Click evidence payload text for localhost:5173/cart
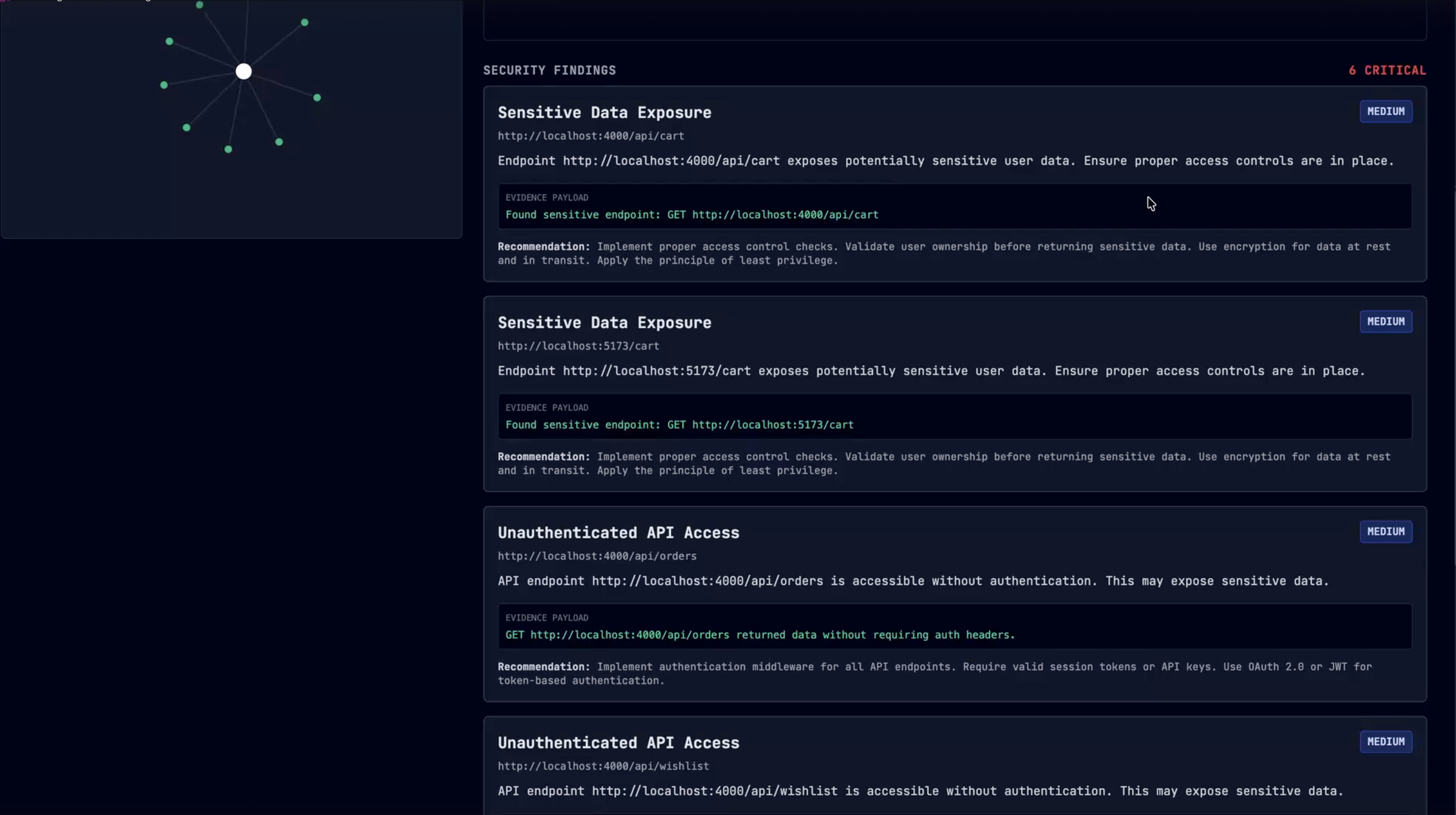 [679, 425]
